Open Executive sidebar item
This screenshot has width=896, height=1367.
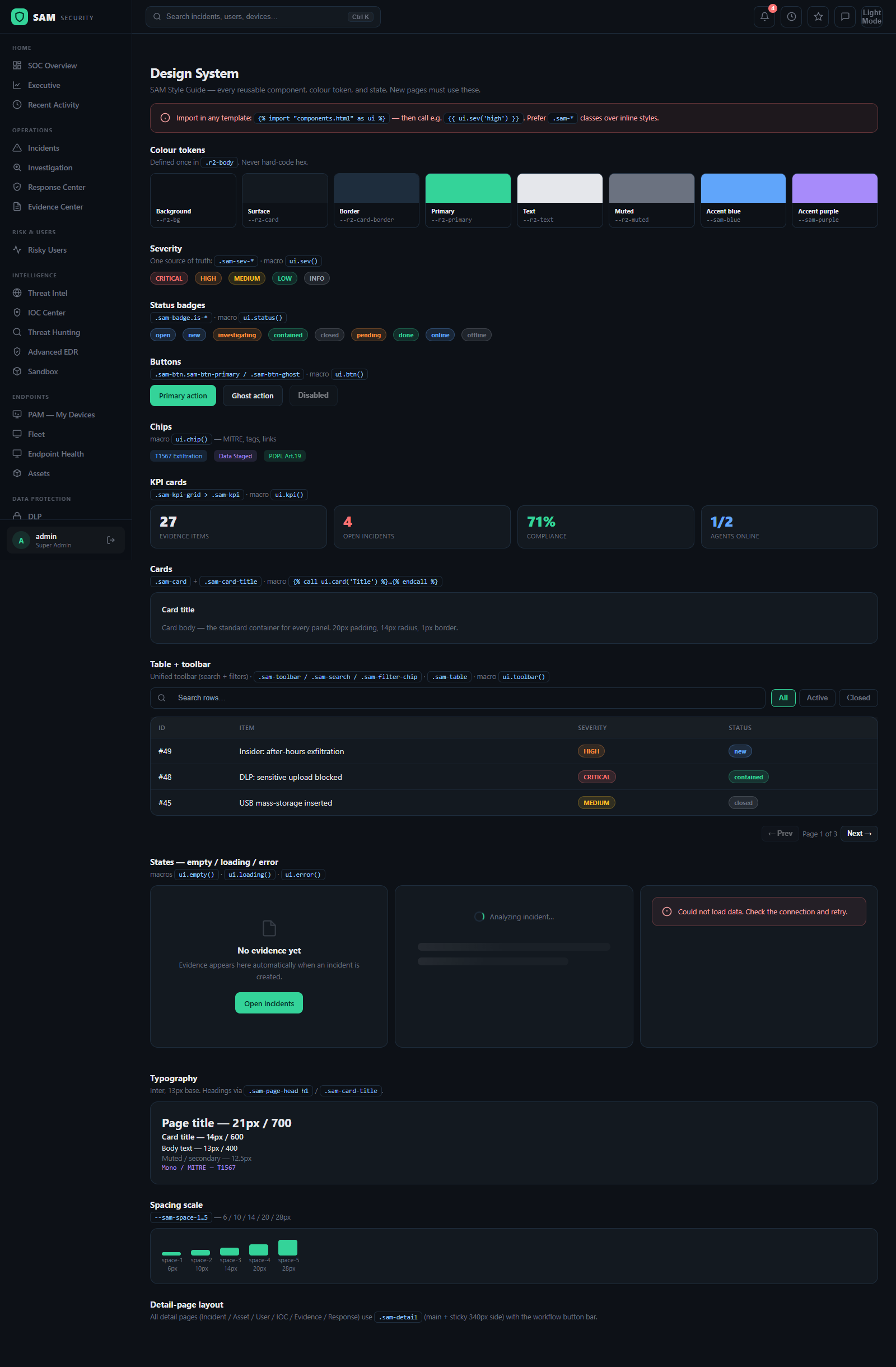click(66, 85)
